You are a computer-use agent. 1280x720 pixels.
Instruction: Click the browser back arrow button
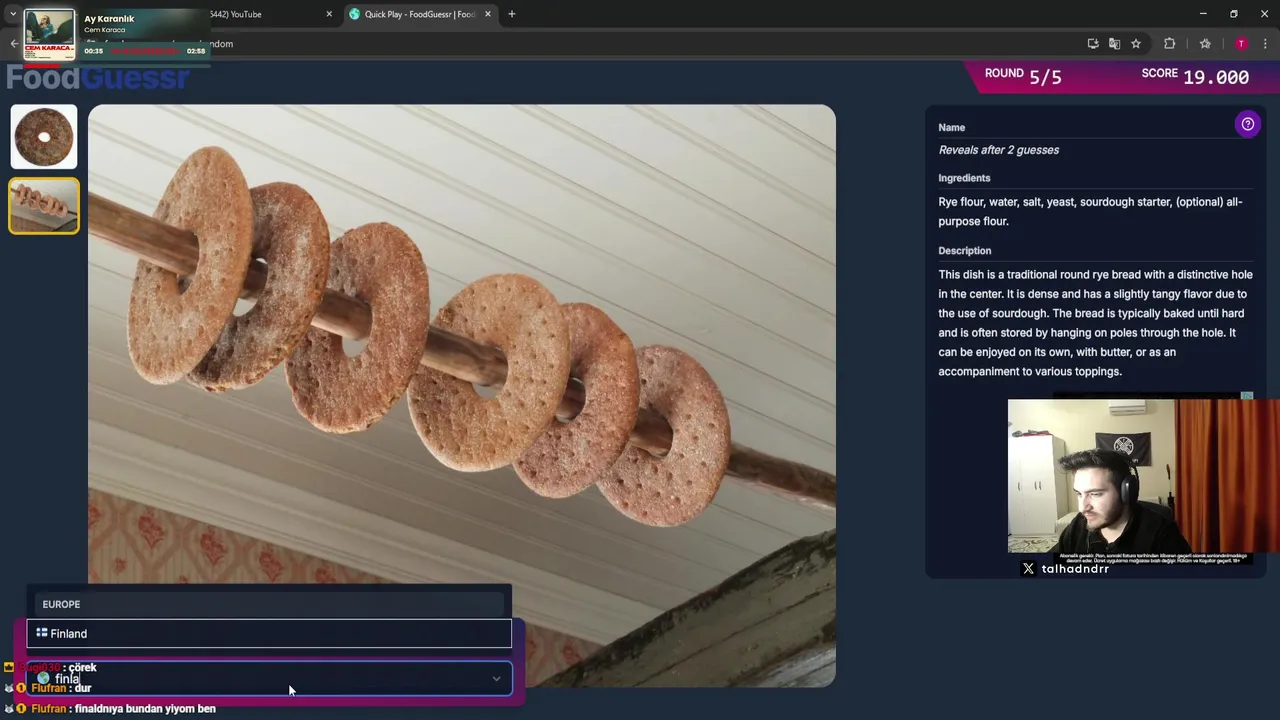click(x=14, y=44)
